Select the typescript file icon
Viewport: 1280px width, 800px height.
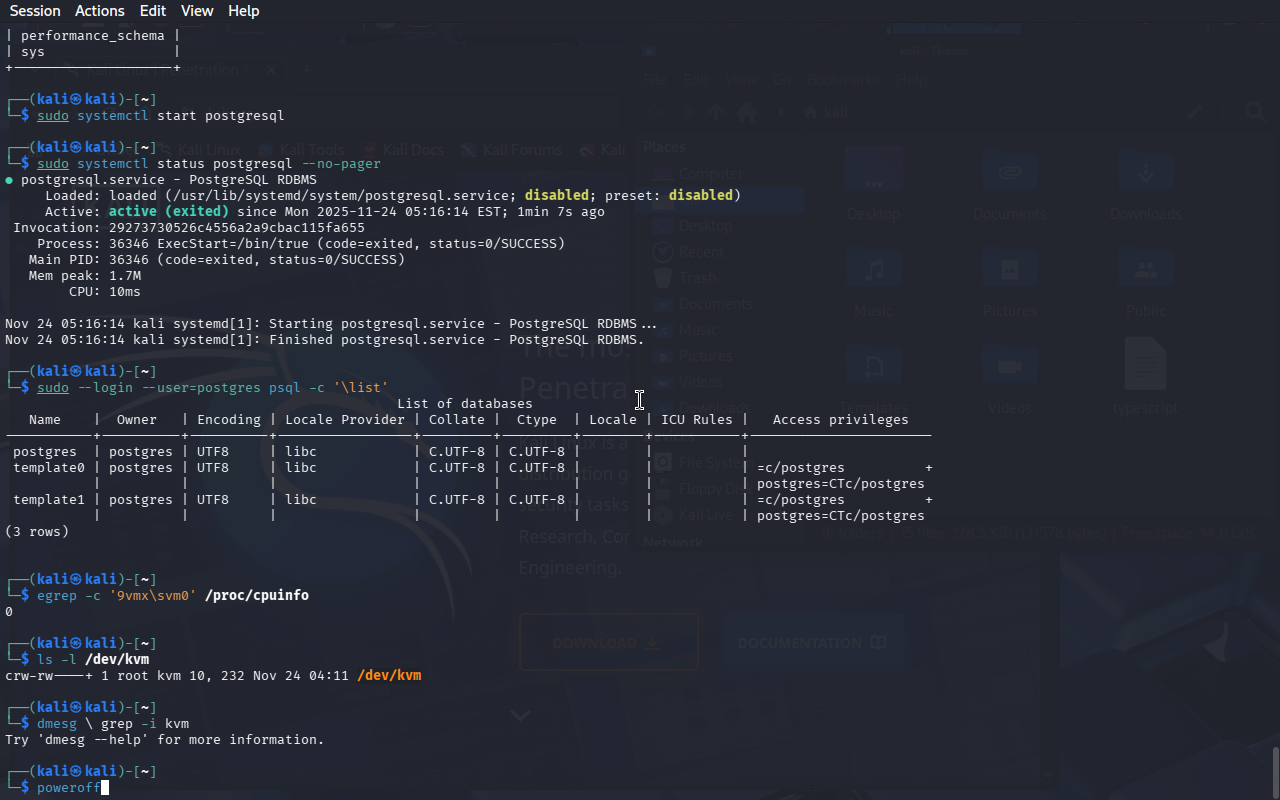(1145, 366)
